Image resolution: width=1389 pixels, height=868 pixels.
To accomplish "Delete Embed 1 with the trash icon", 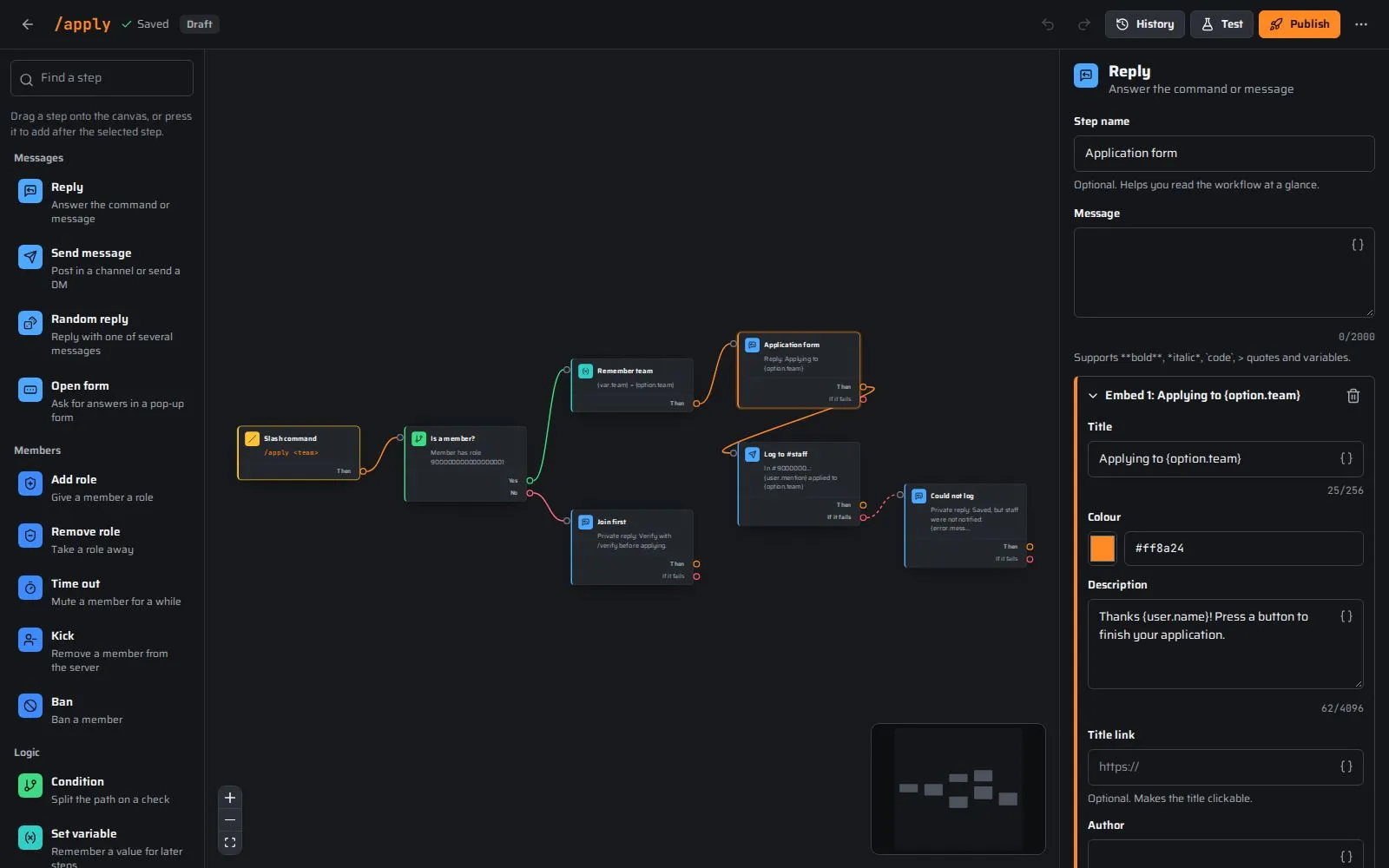I will pyautogui.click(x=1353, y=396).
